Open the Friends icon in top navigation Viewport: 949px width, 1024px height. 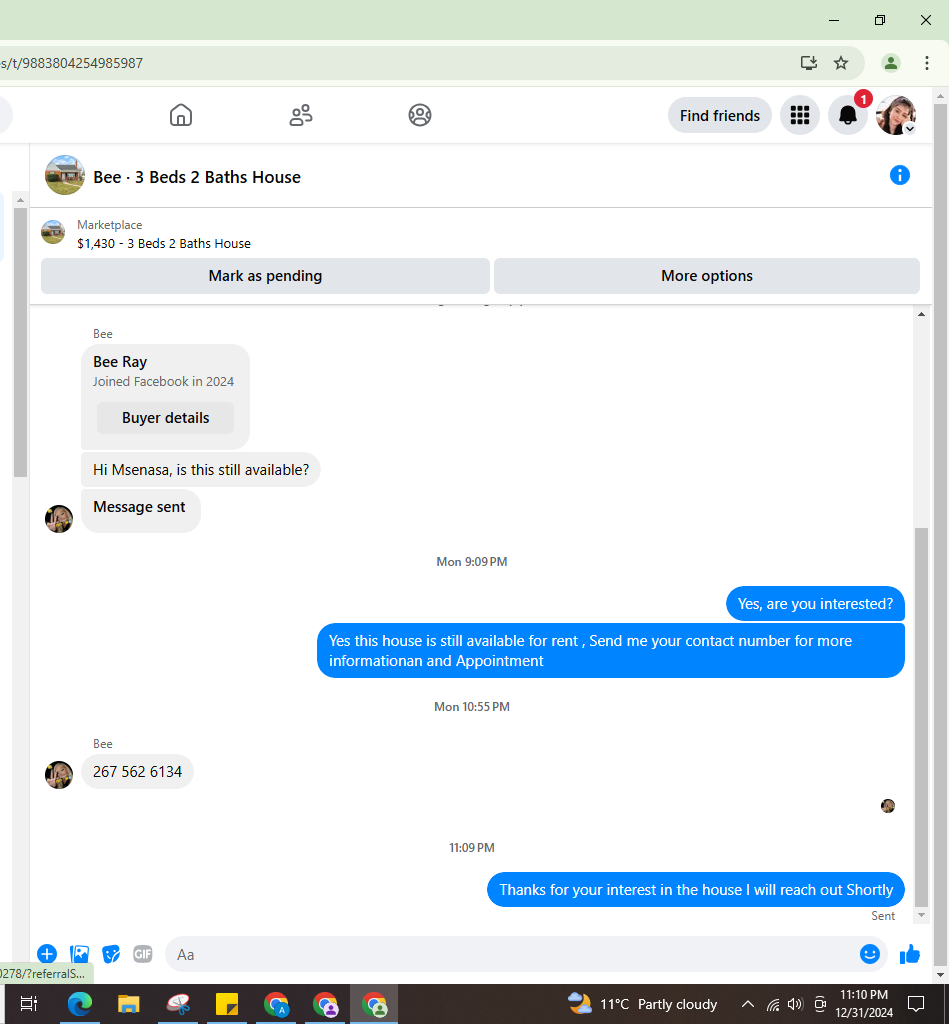click(x=300, y=115)
